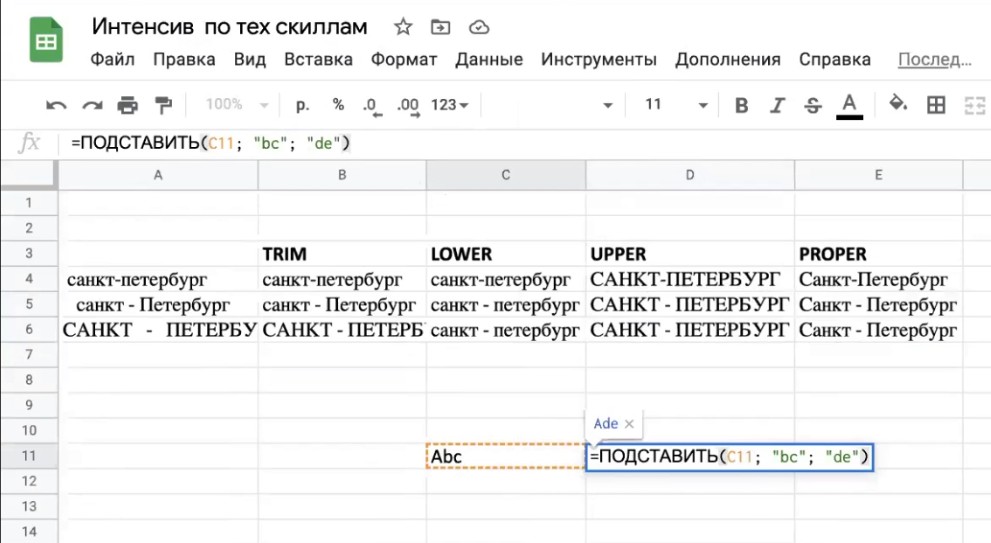
Task: Click the fx function icon
Action: [x=29, y=143]
